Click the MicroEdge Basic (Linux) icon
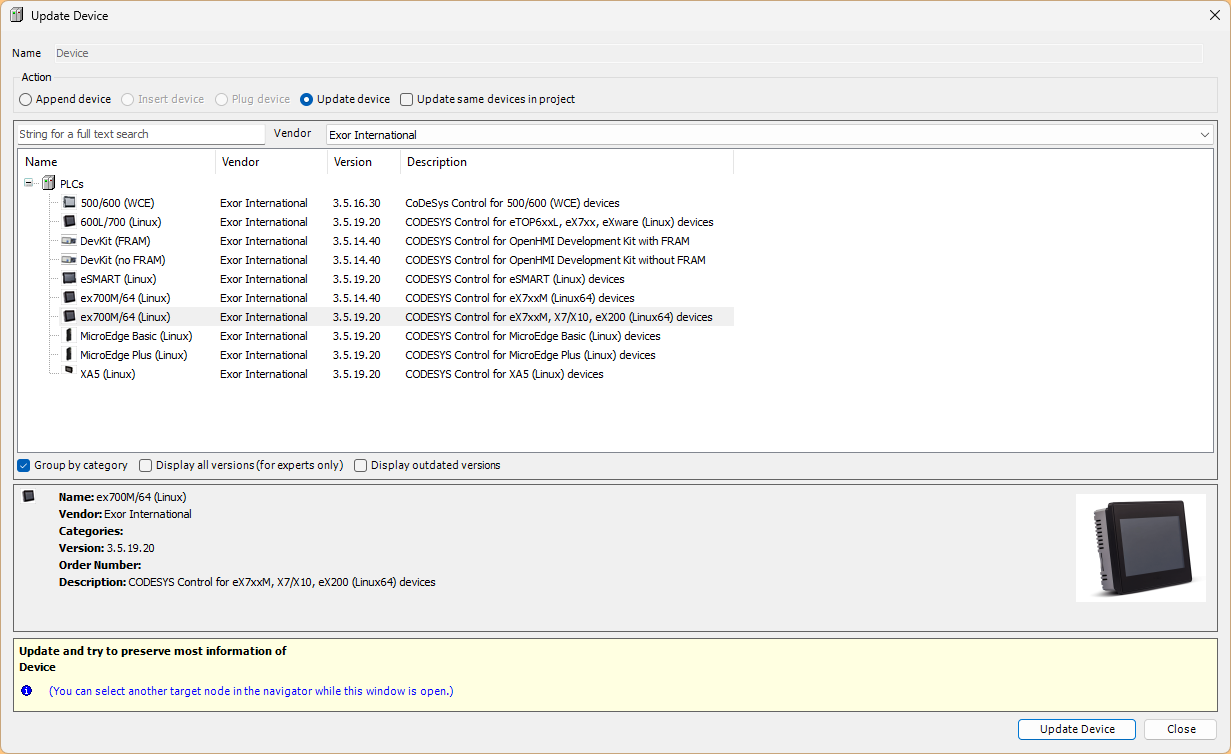Viewport: 1231px width, 754px height. (x=69, y=336)
